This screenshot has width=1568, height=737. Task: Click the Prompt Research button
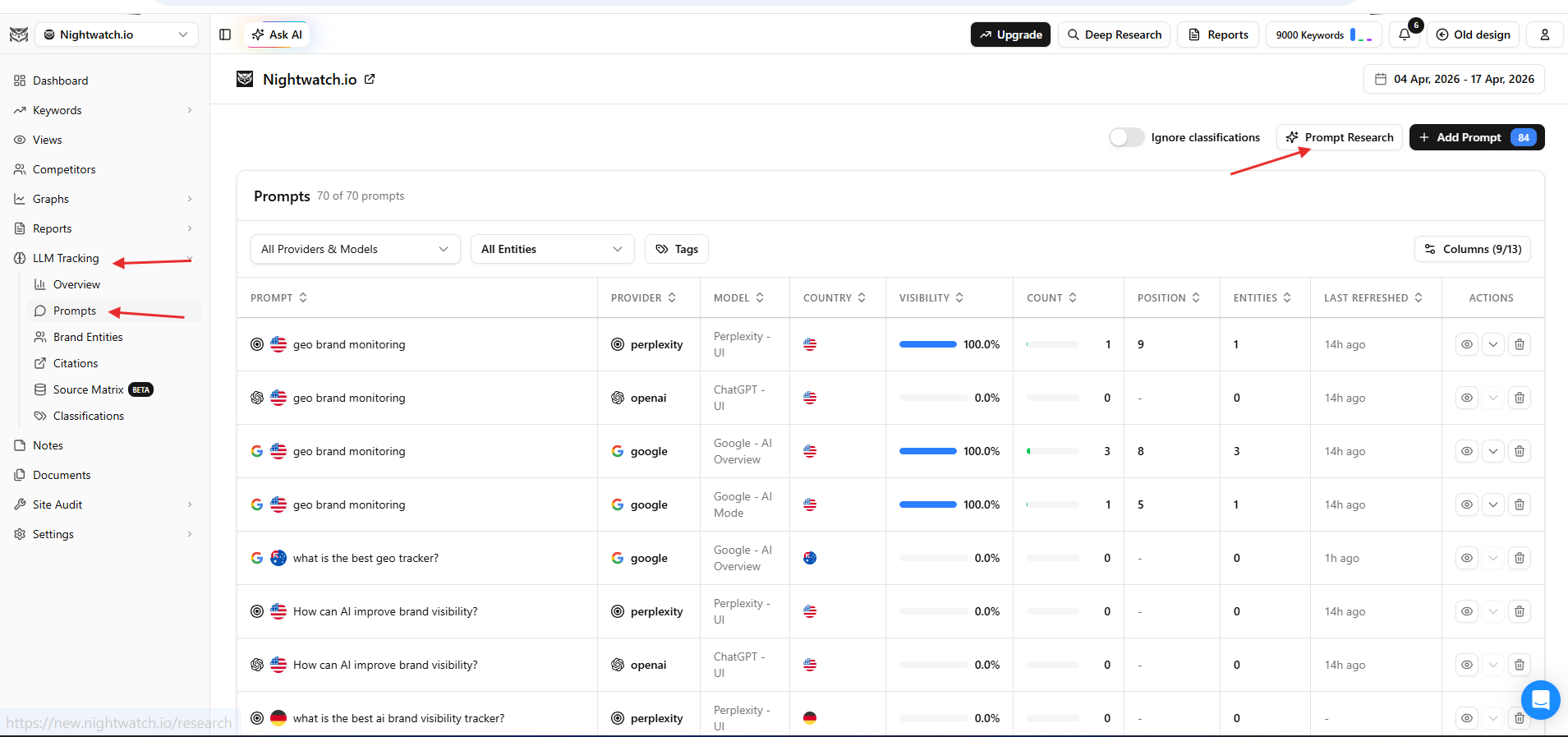(x=1340, y=137)
